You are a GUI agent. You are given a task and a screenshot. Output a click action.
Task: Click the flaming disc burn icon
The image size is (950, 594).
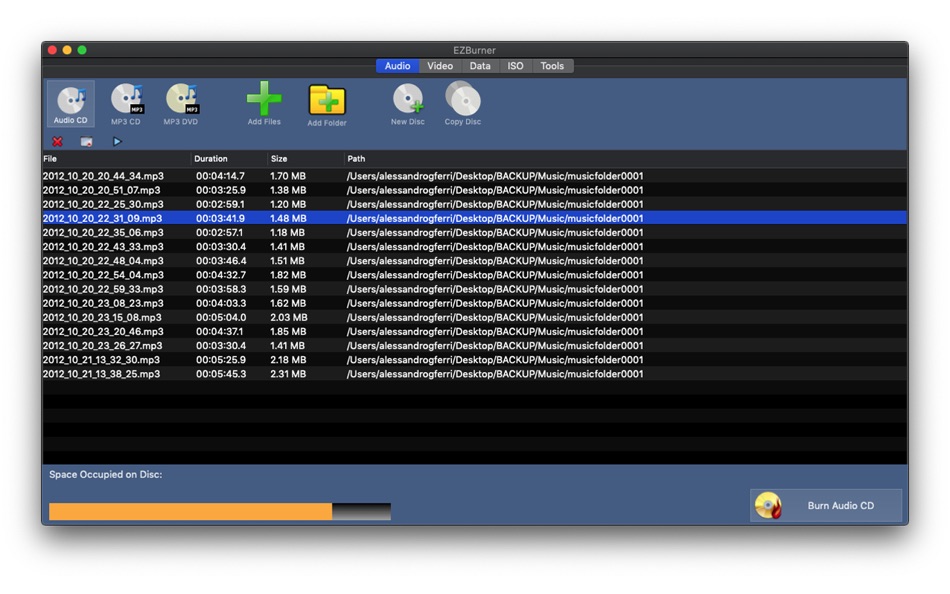point(769,506)
